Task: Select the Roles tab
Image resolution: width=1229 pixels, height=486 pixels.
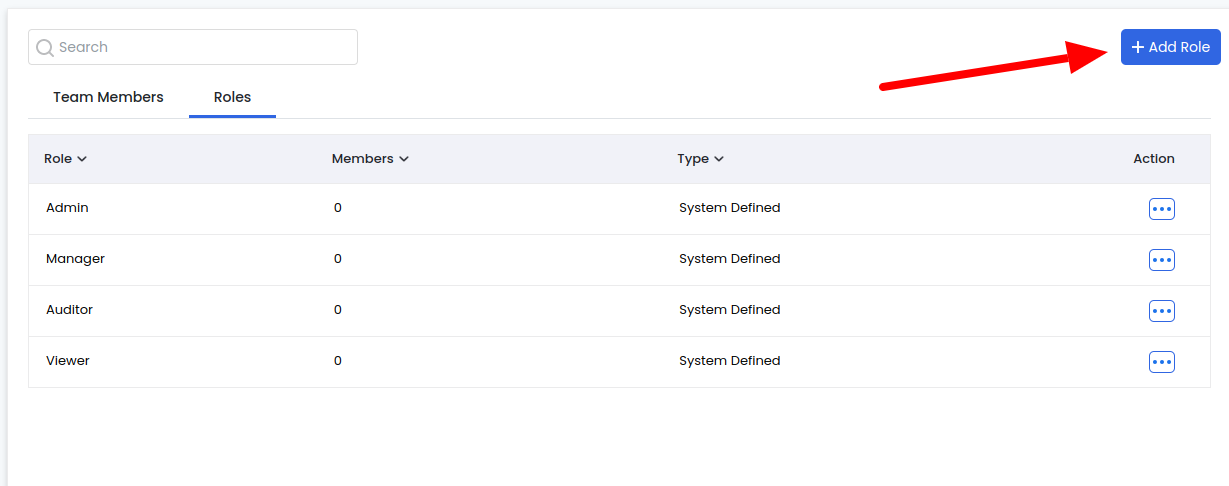Action: pos(232,98)
